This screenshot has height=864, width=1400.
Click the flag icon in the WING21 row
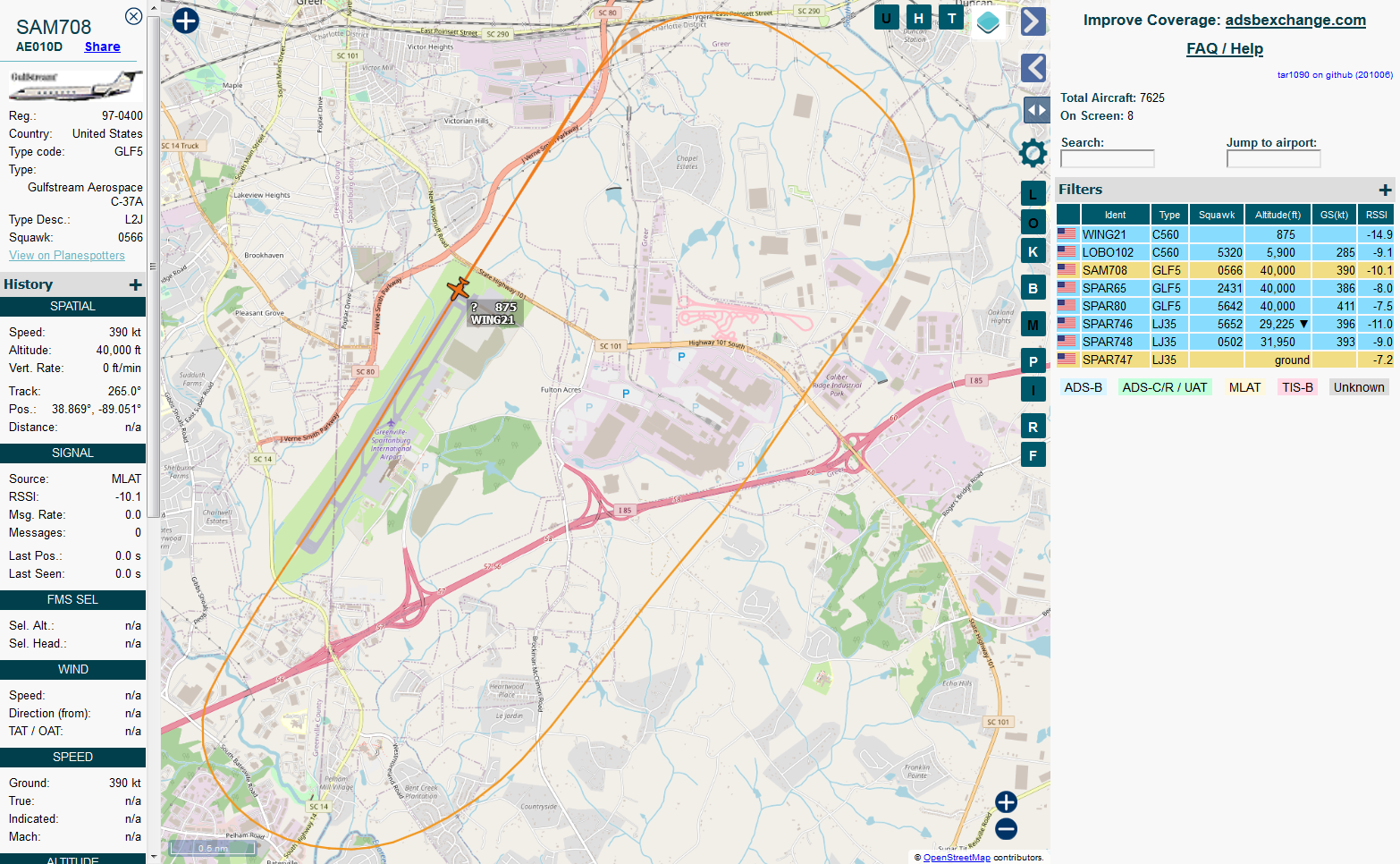[x=1067, y=234]
